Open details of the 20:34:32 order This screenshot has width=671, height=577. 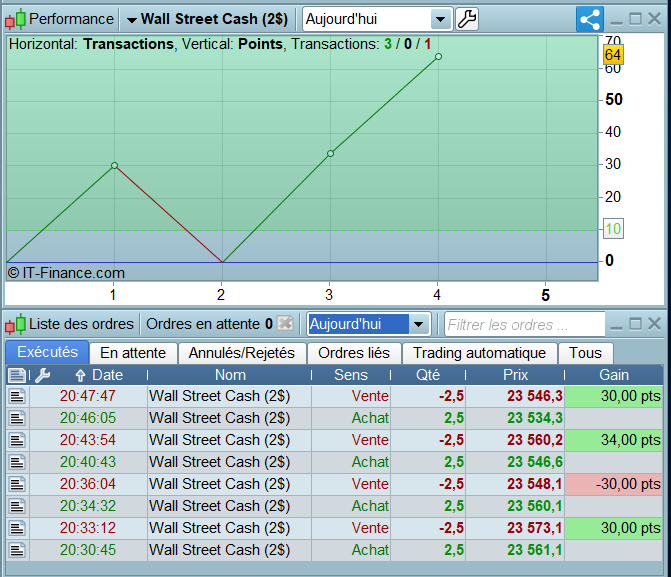17,506
